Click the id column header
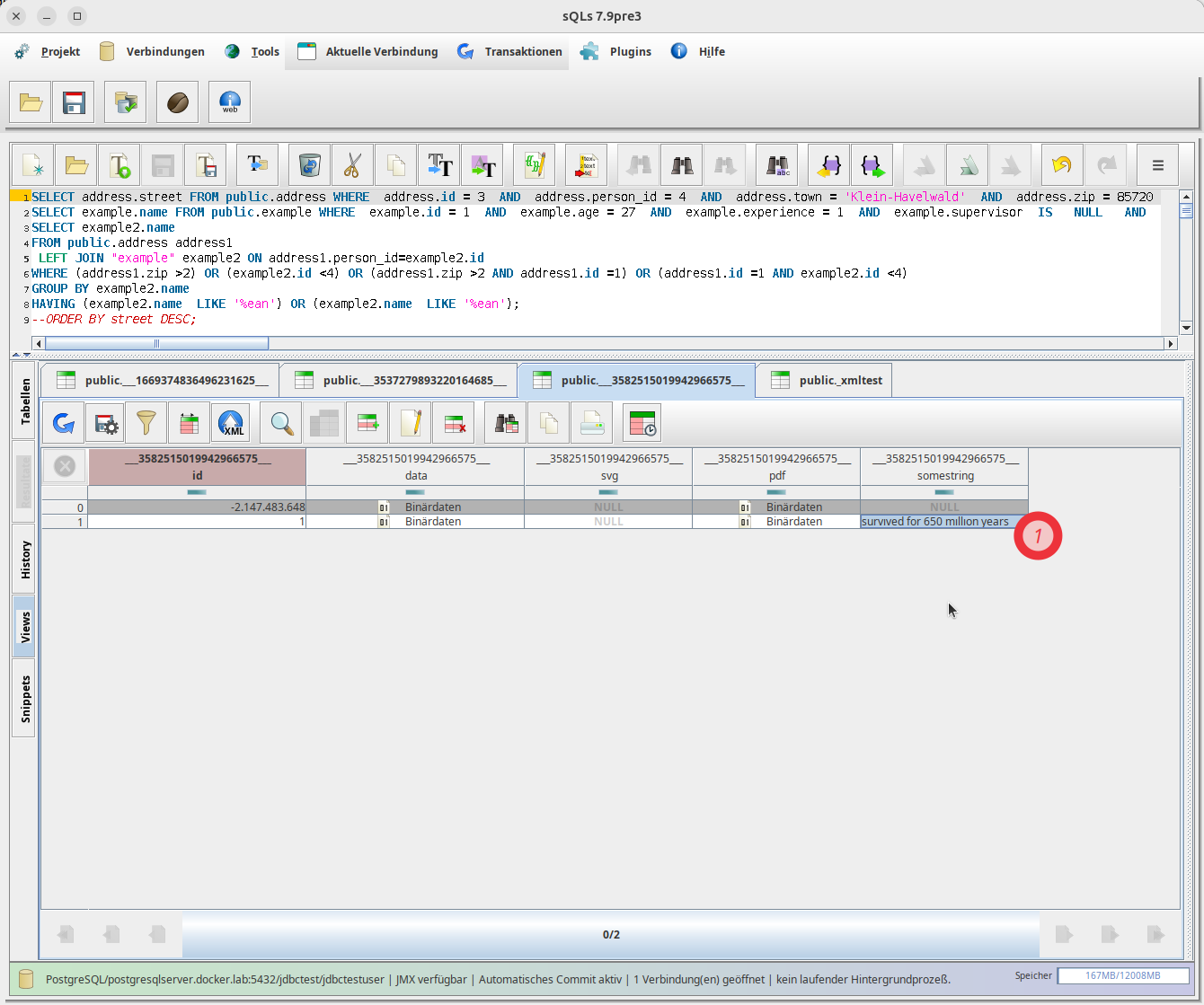This screenshot has width=1204, height=1005. [x=197, y=467]
